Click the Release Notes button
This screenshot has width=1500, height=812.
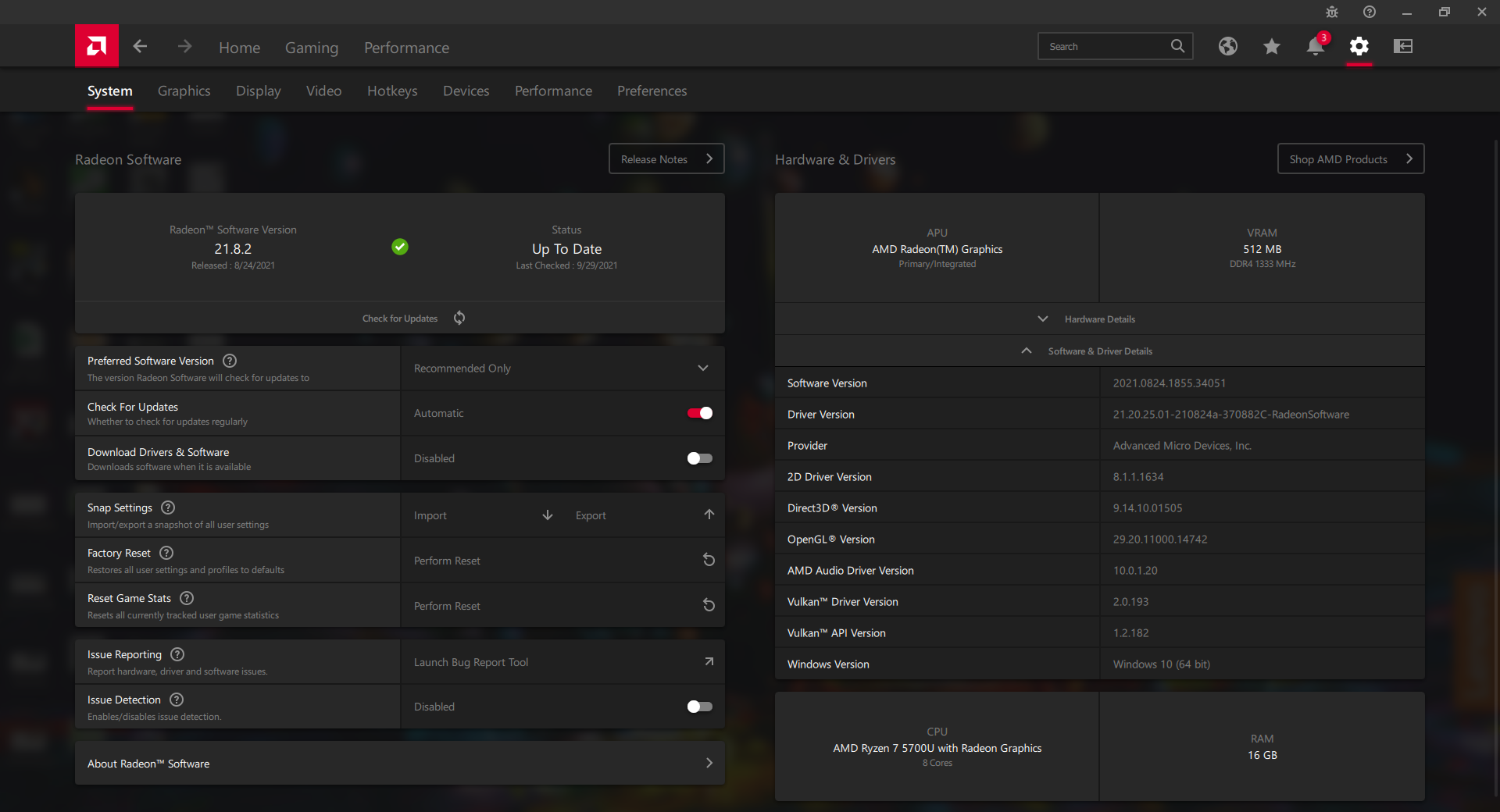(666, 158)
